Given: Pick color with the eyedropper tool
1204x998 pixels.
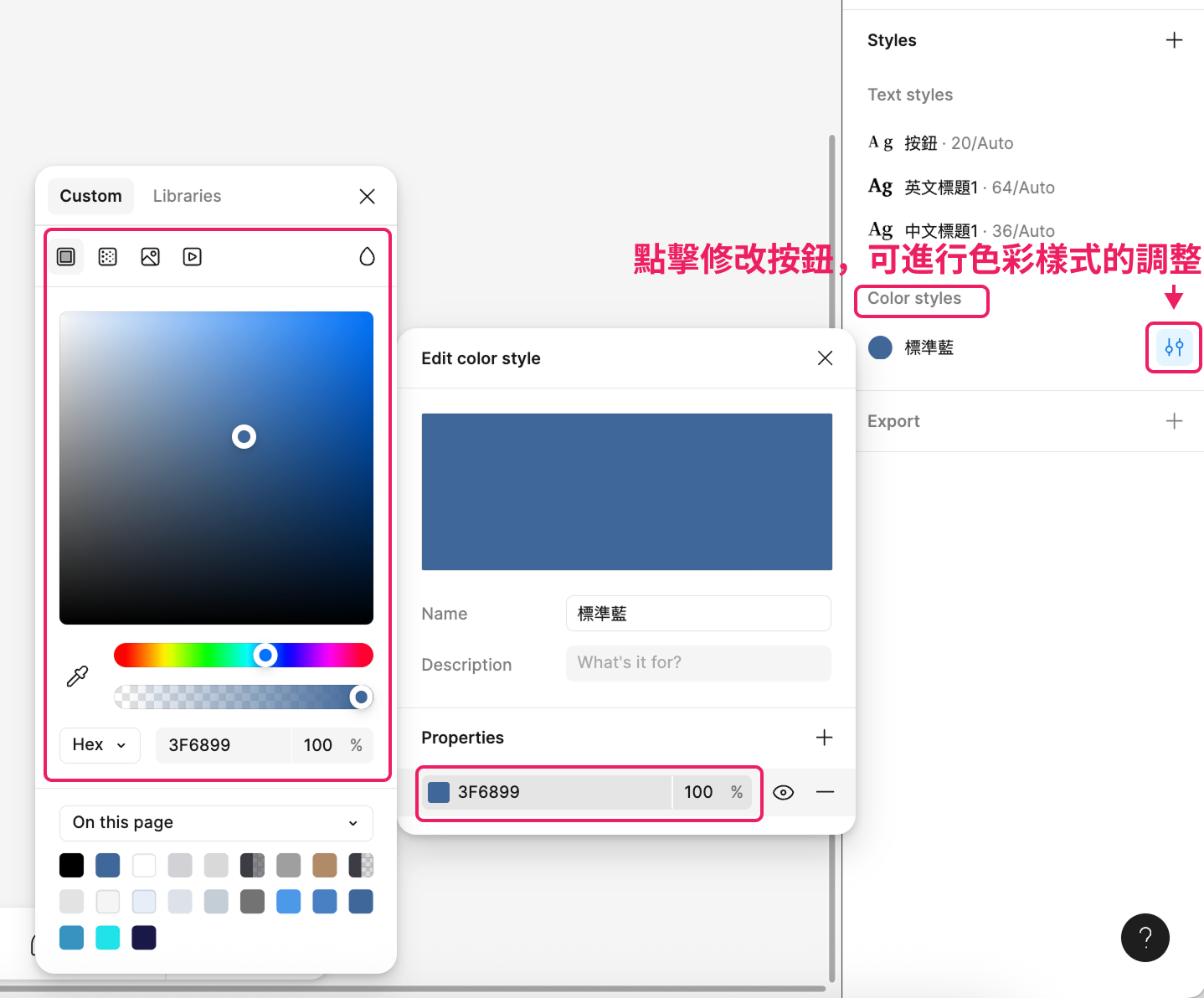Looking at the screenshot, I should [x=77, y=676].
